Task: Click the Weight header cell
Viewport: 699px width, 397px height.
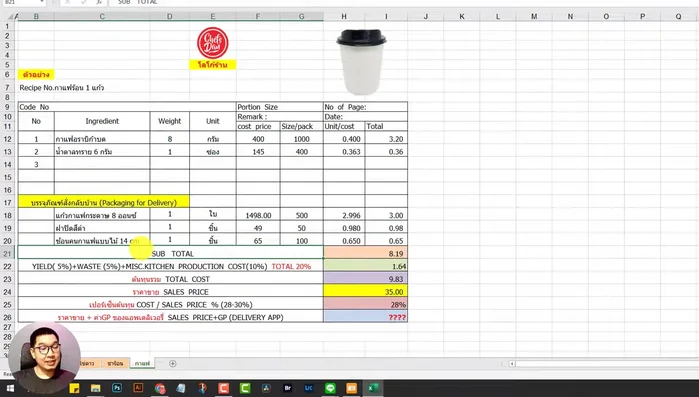Action: click(169, 121)
